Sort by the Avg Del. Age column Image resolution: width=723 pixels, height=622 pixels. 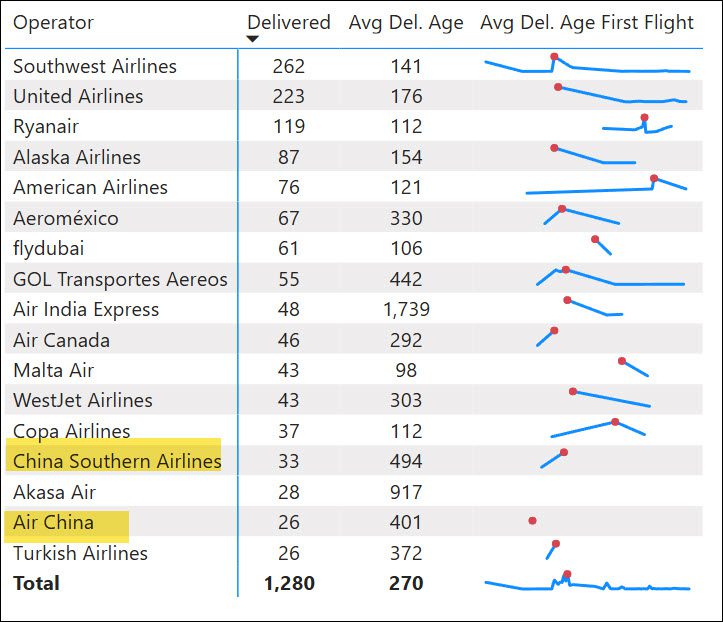tap(405, 22)
